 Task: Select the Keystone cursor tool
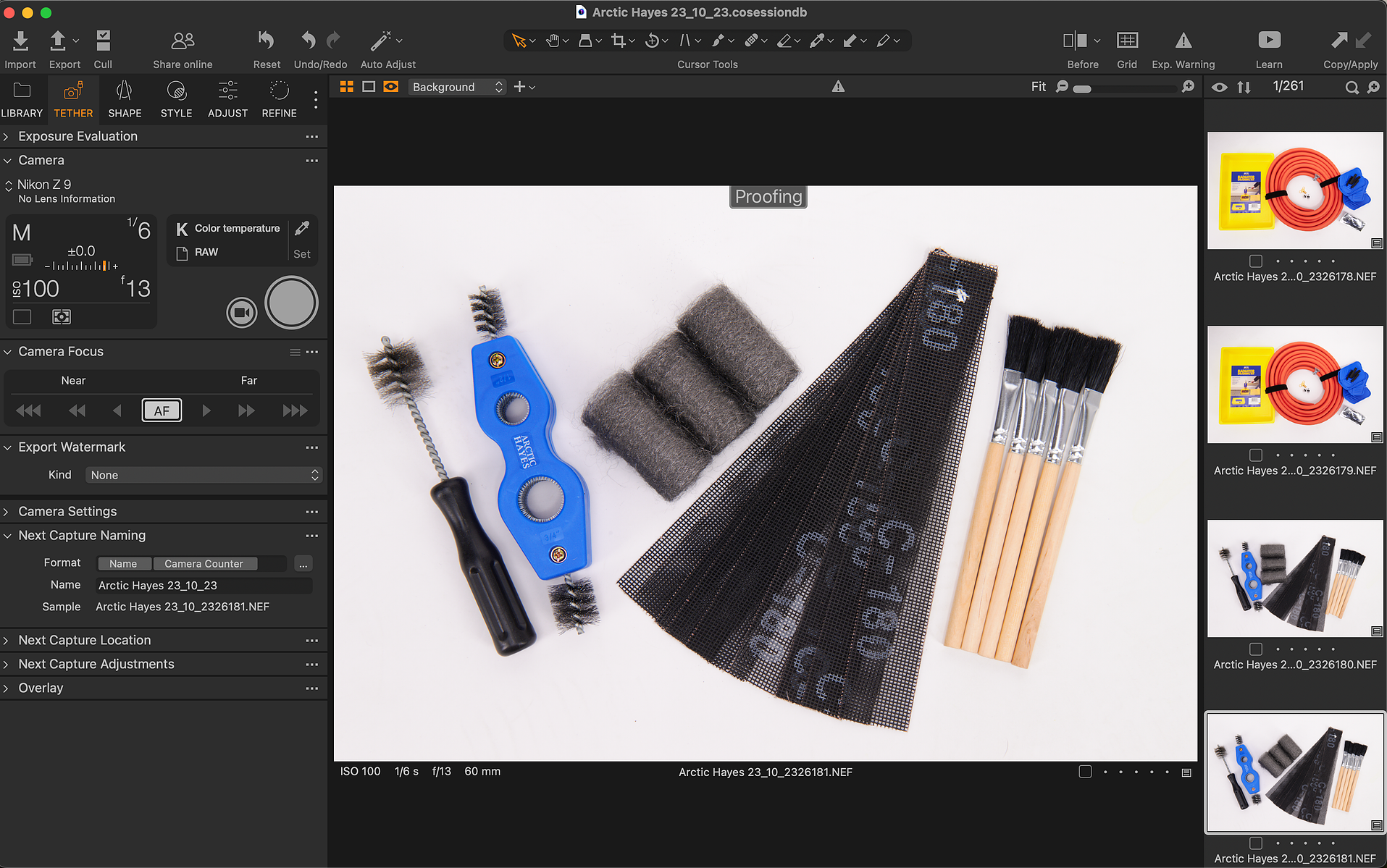pos(684,41)
